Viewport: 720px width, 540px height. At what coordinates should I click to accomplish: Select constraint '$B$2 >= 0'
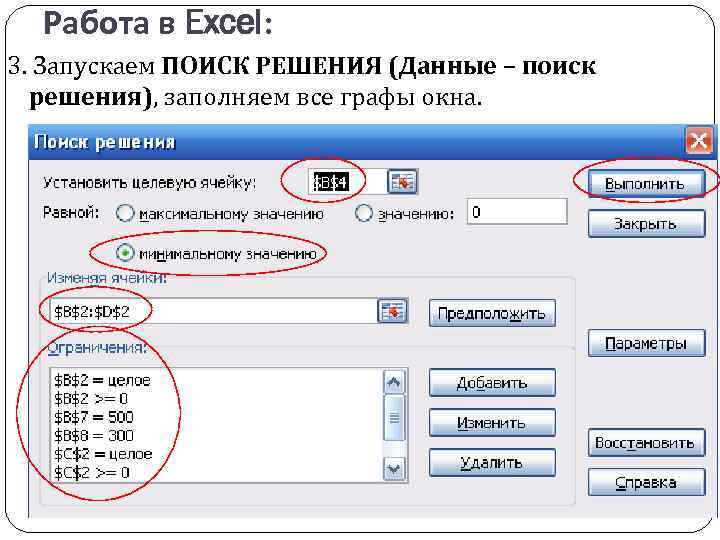click(91, 399)
